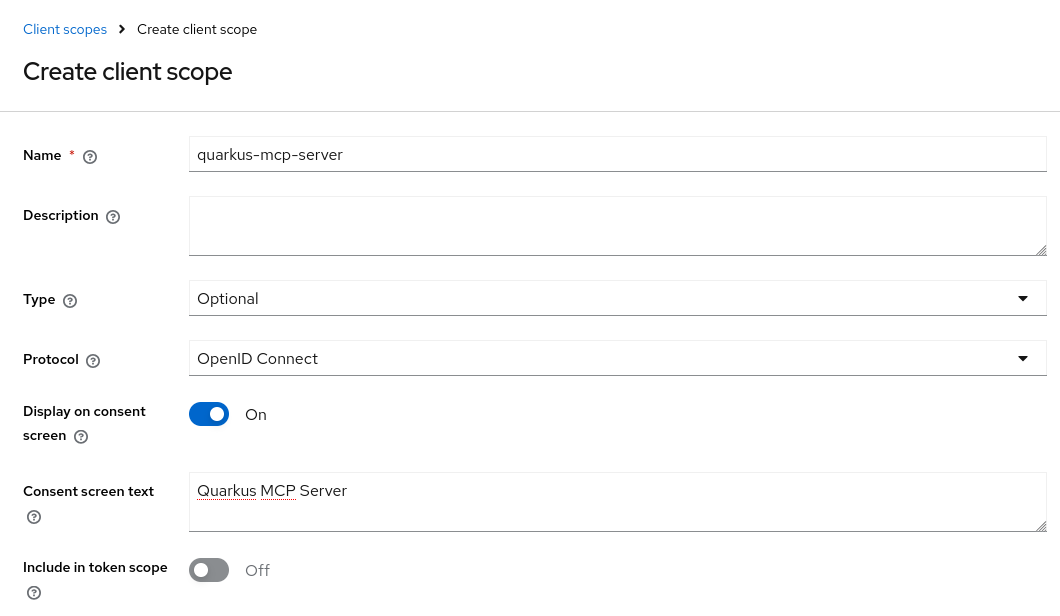Open the Type dropdown showing Optional
1060x616 pixels.
point(617,298)
